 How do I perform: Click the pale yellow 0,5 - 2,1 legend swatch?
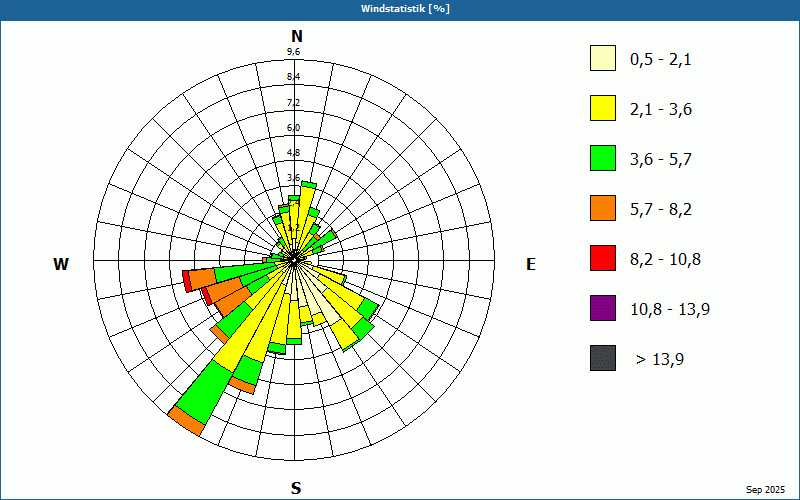click(x=603, y=58)
